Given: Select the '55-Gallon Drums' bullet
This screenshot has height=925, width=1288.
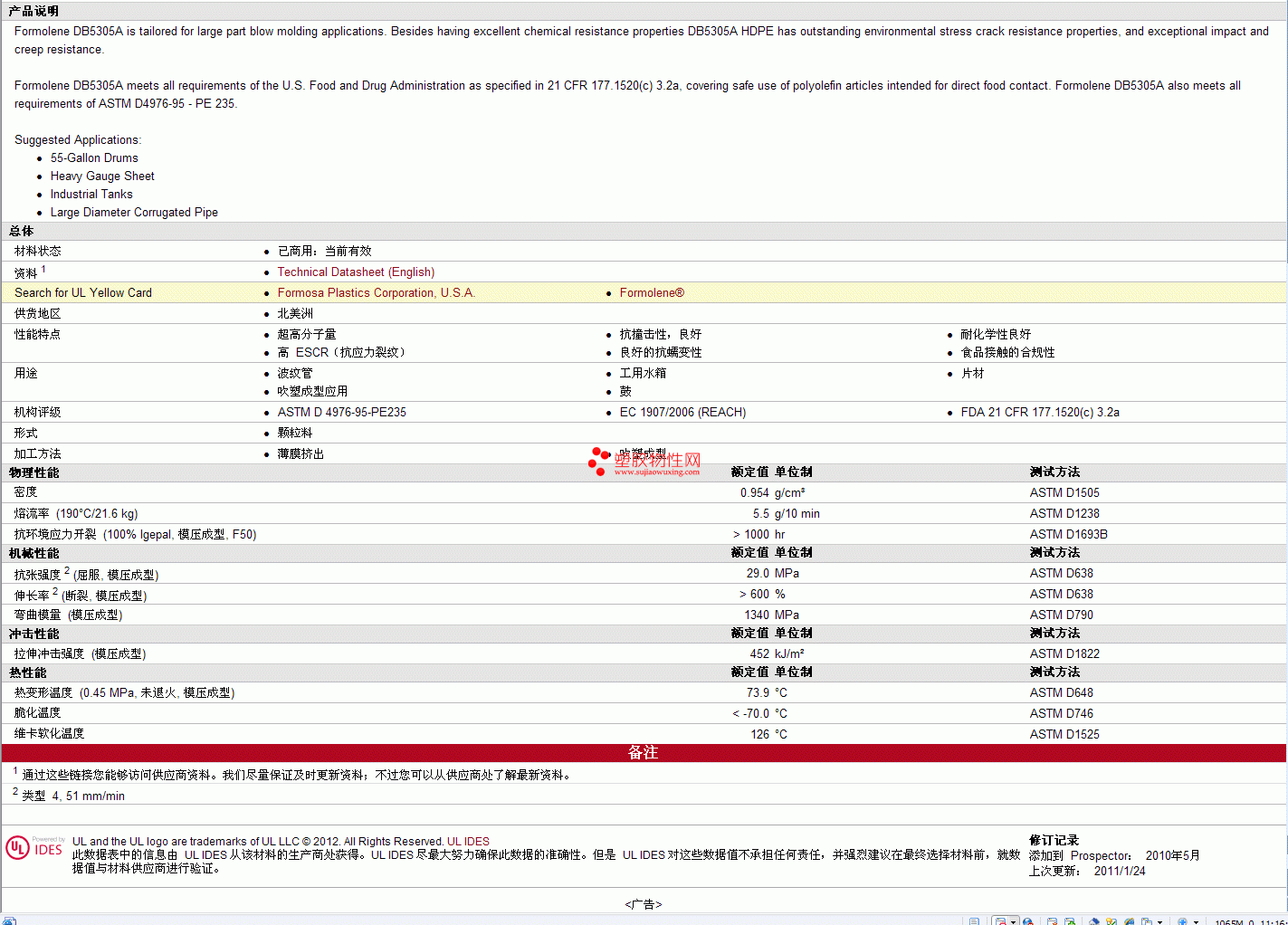Looking at the screenshot, I should (94, 158).
